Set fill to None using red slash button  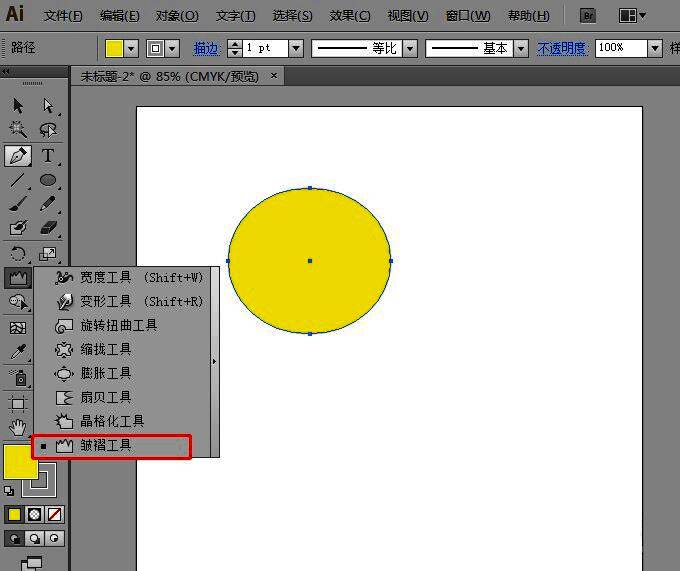55,515
